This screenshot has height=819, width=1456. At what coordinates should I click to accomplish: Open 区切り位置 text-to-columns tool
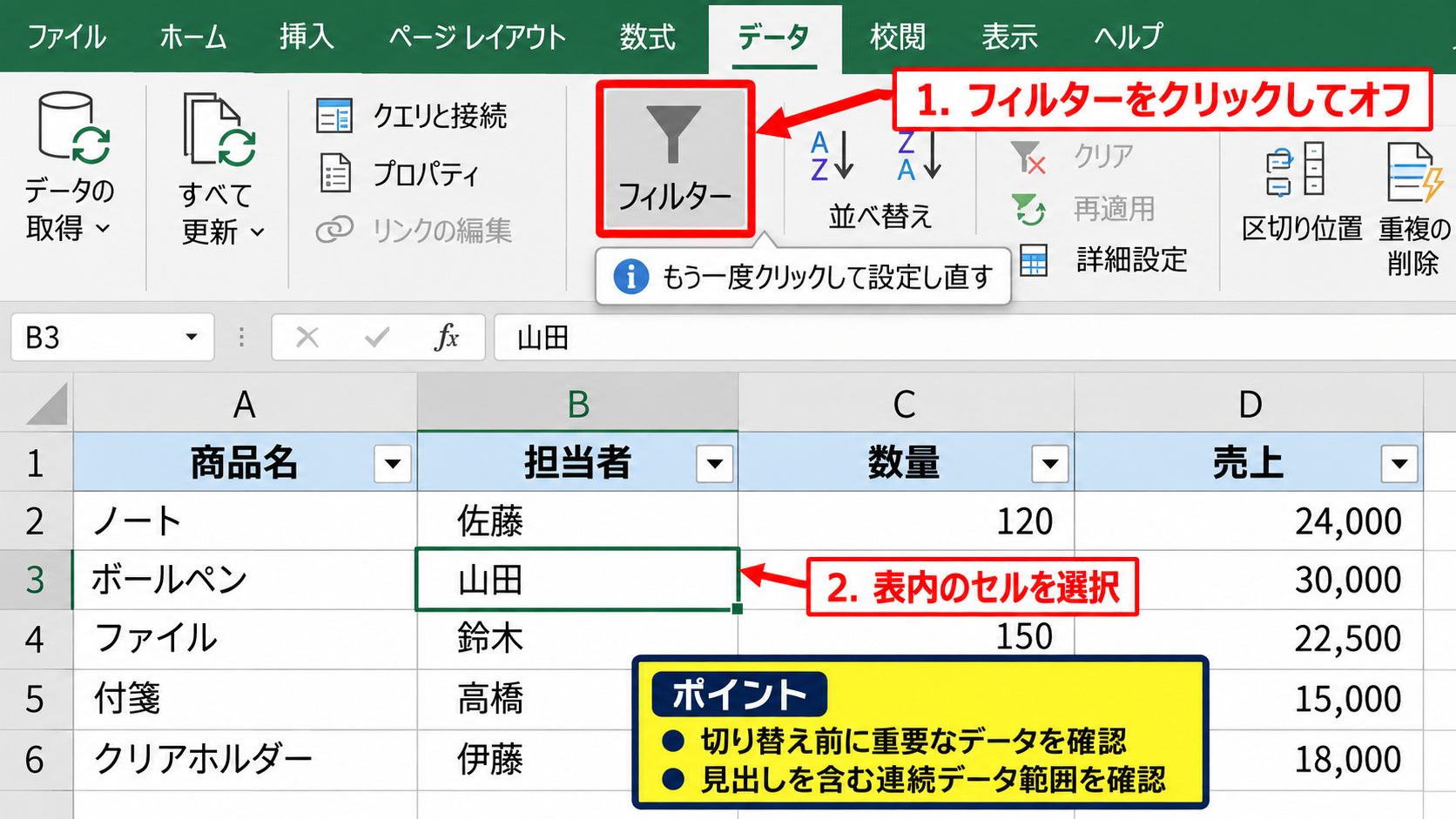1301,192
